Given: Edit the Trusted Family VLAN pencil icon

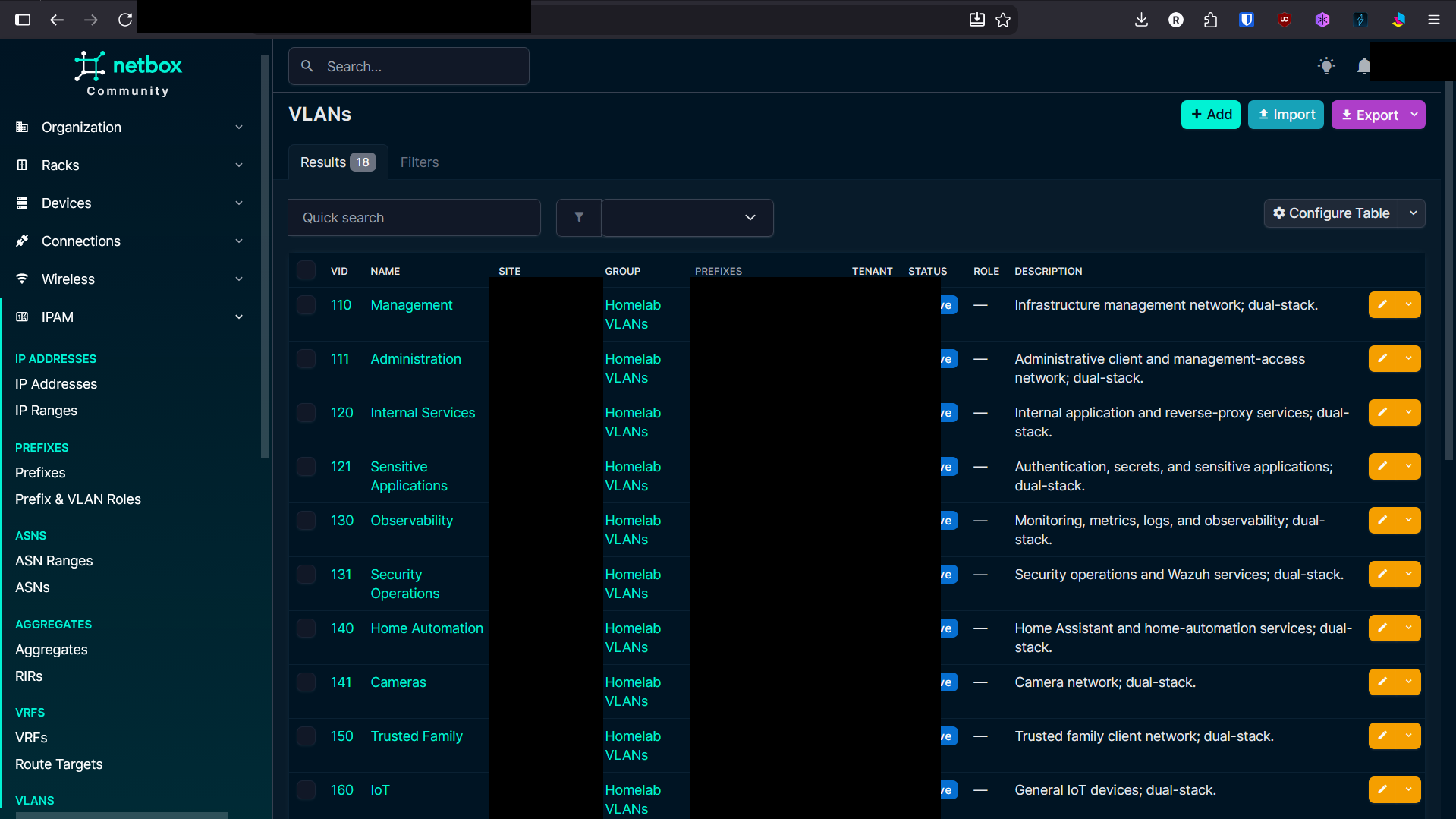Looking at the screenshot, I should tap(1382, 736).
